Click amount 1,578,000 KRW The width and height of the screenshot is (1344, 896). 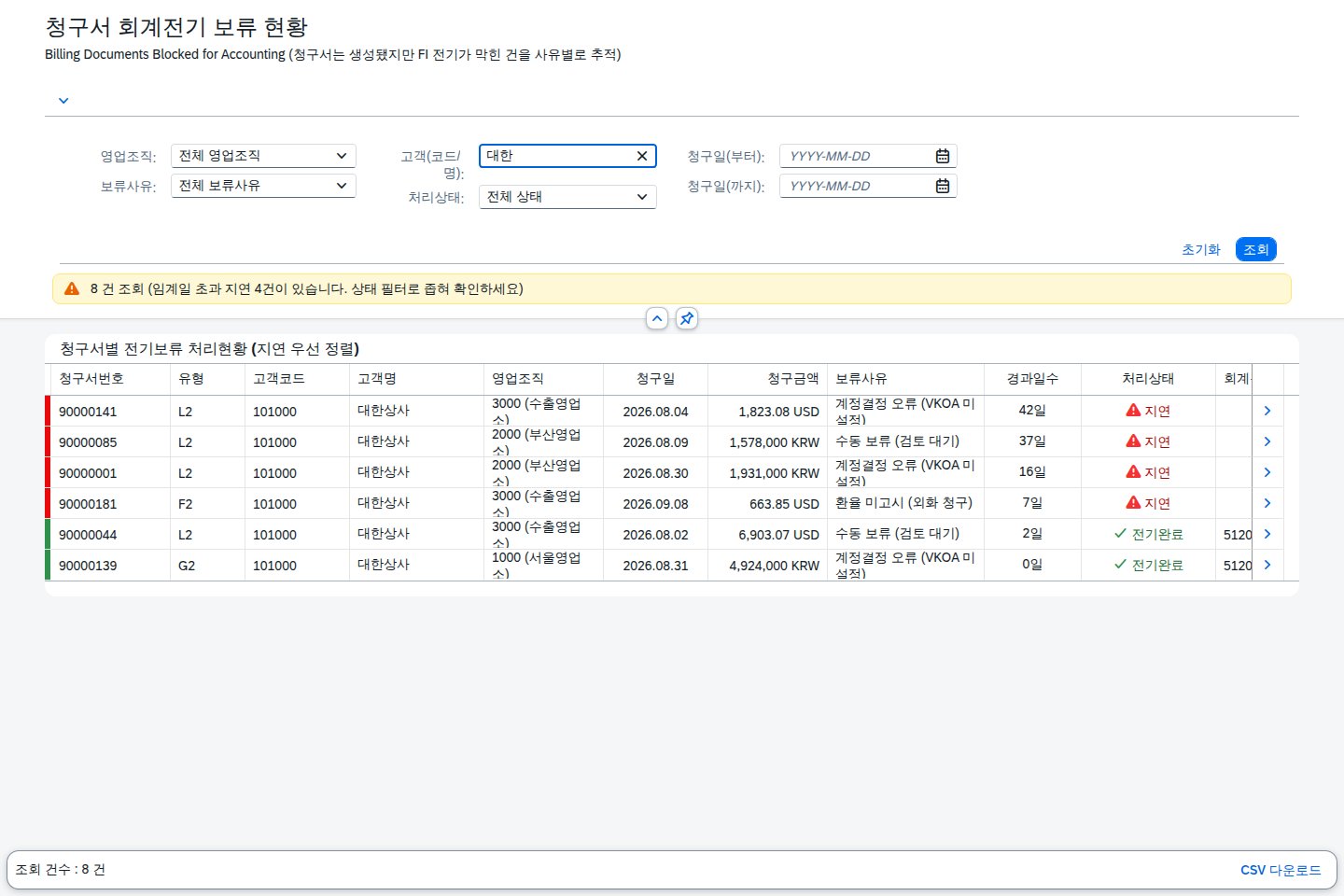pyautogui.click(x=775, y=442)
